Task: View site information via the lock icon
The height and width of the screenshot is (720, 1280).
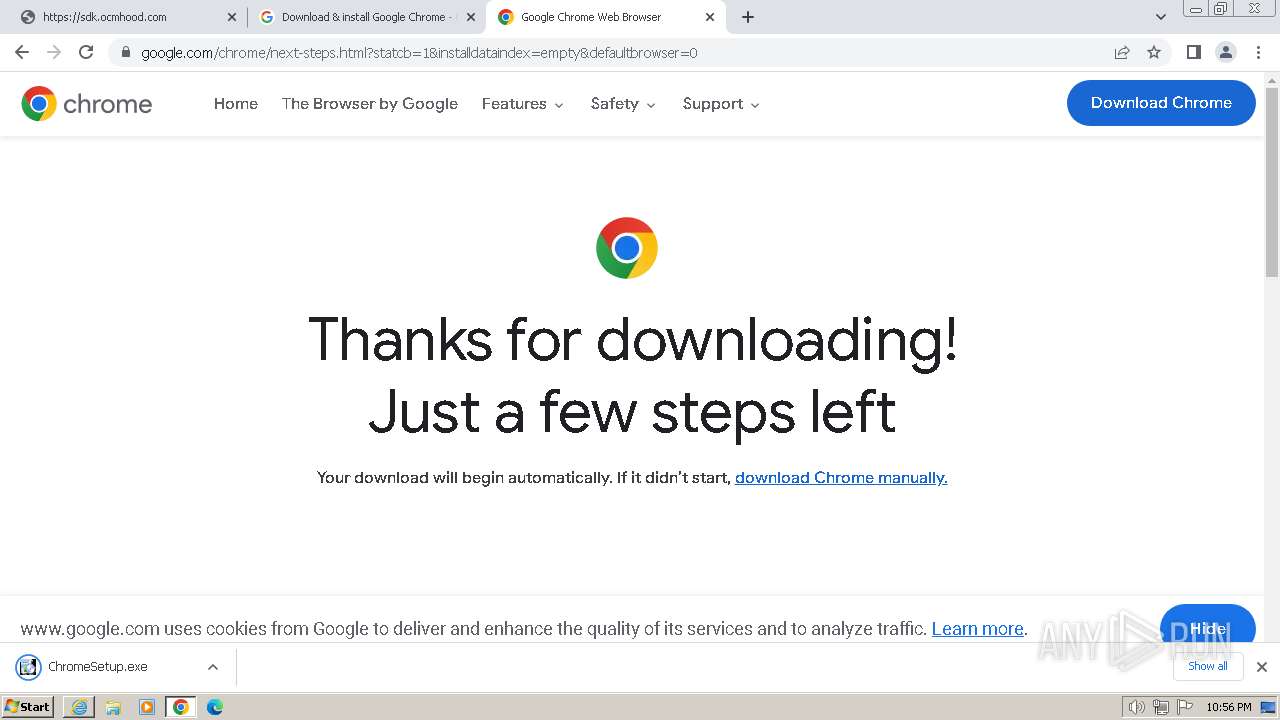Action: point(125,52)
